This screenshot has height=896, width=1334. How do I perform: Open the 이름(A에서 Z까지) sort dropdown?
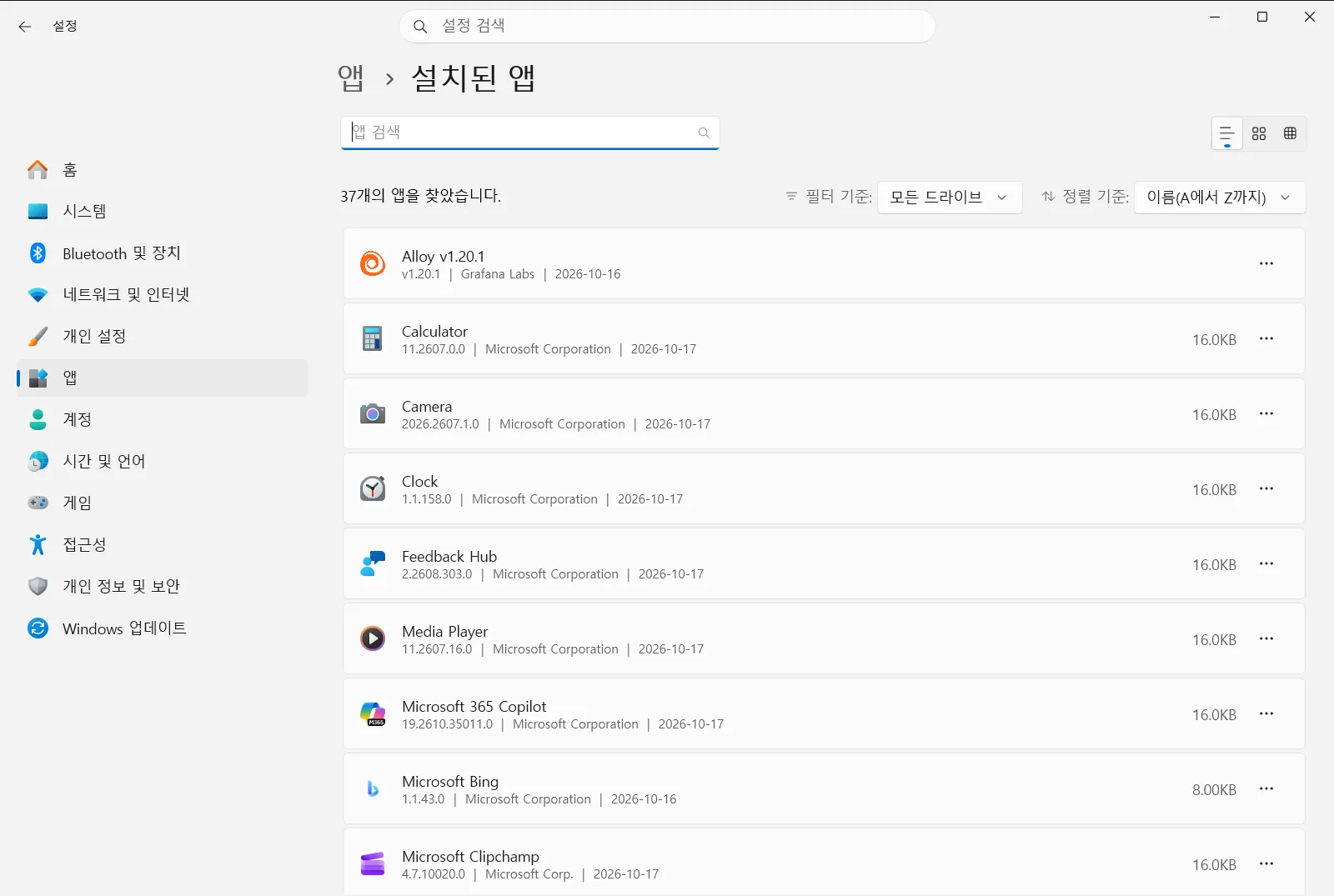tap(1220, 198)
